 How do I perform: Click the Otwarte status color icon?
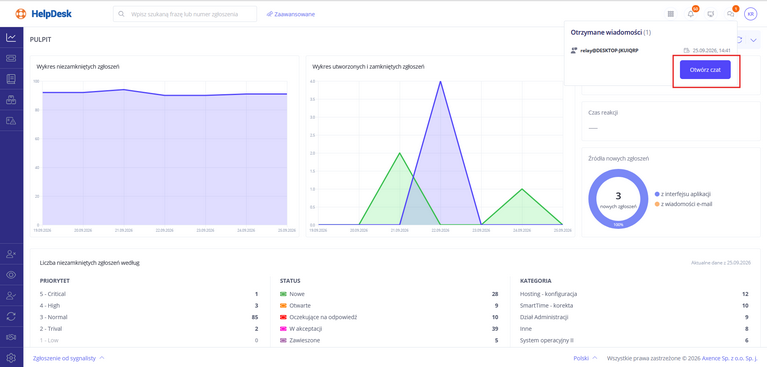pyautogui.click(x=283, y=305)
